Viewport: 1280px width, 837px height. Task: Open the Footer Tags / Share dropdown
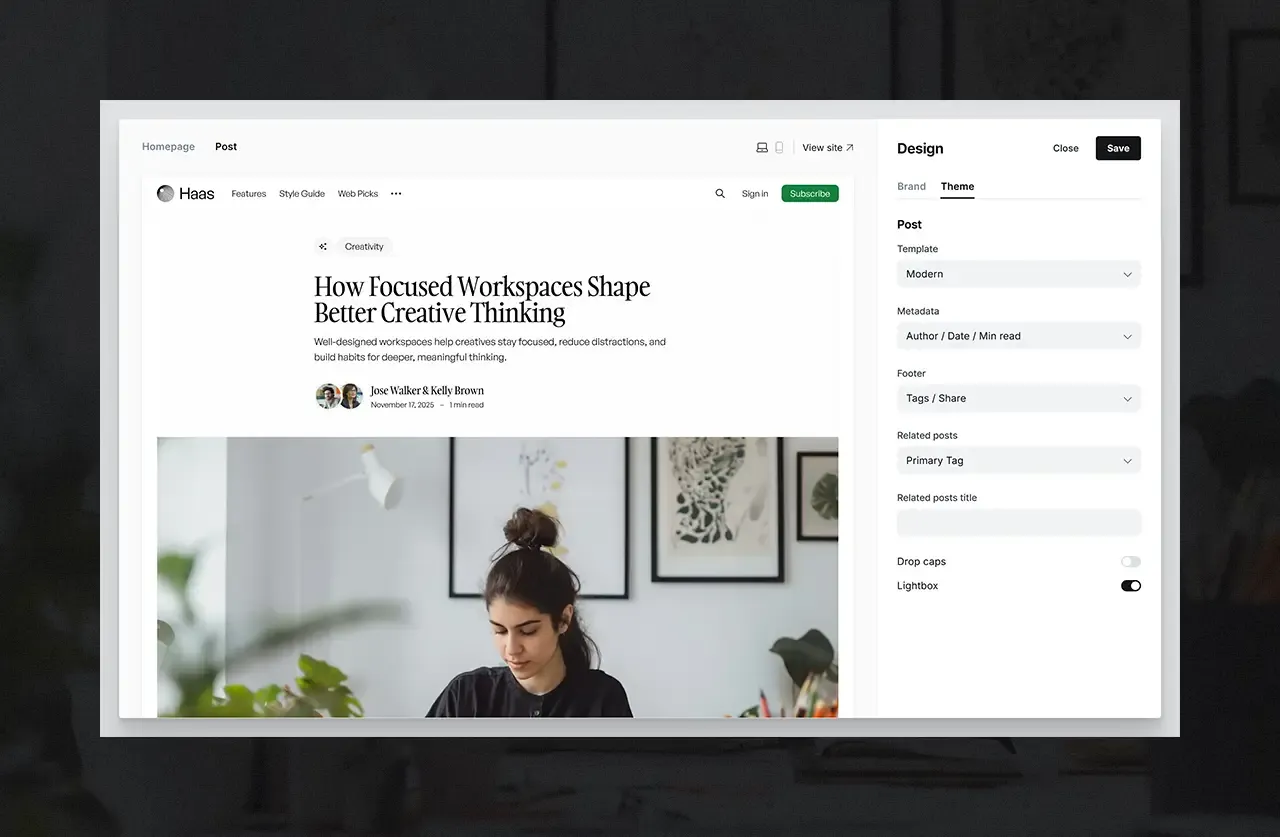(x=1018, y=398)
